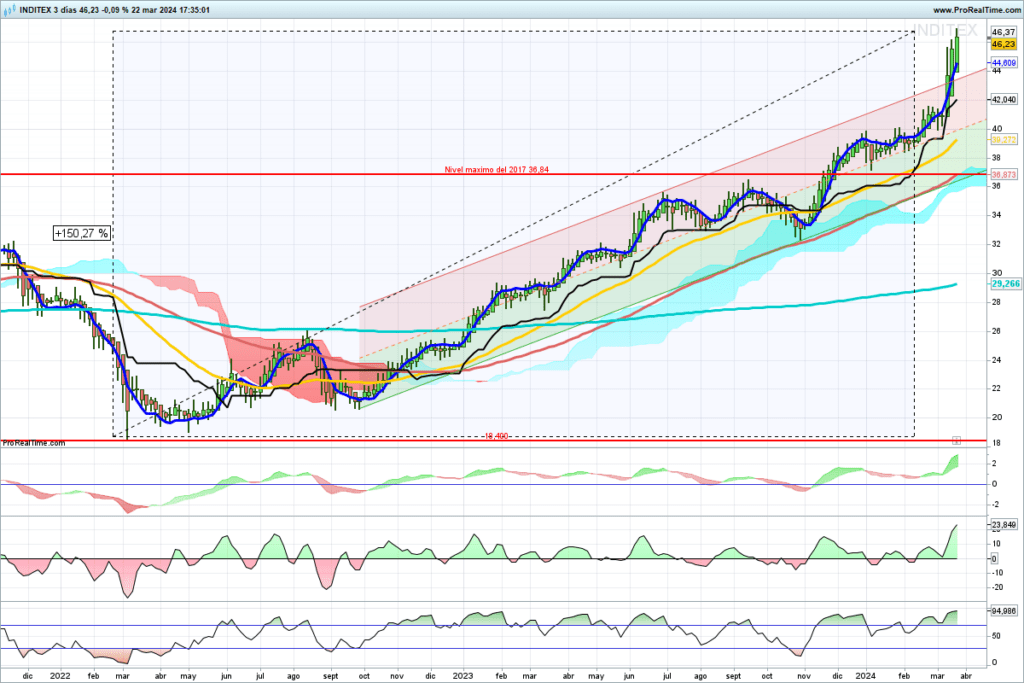Select the INDITEX 3 días title text
Image resolution: width=1024 pixels, height=683 pixels.
point(48,10)
